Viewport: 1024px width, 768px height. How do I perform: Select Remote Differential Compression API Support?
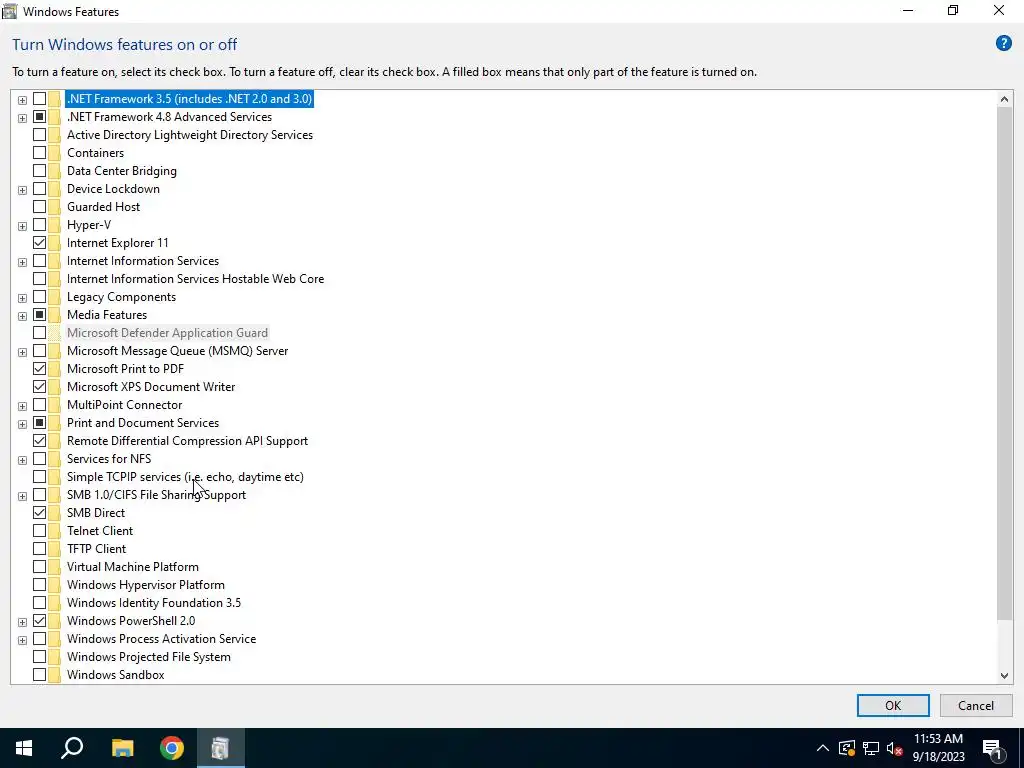click(x=187, y=441)
